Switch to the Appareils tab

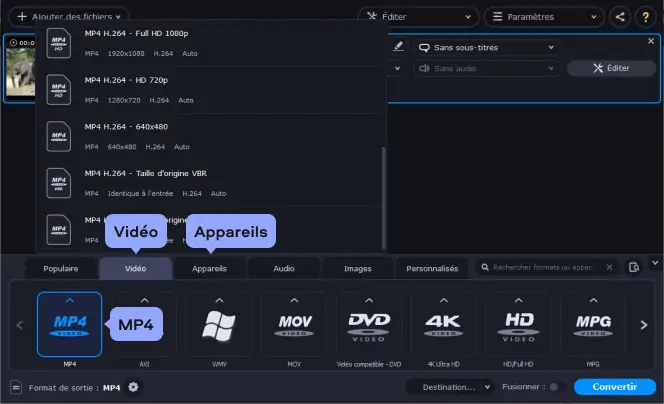point(209,268)
